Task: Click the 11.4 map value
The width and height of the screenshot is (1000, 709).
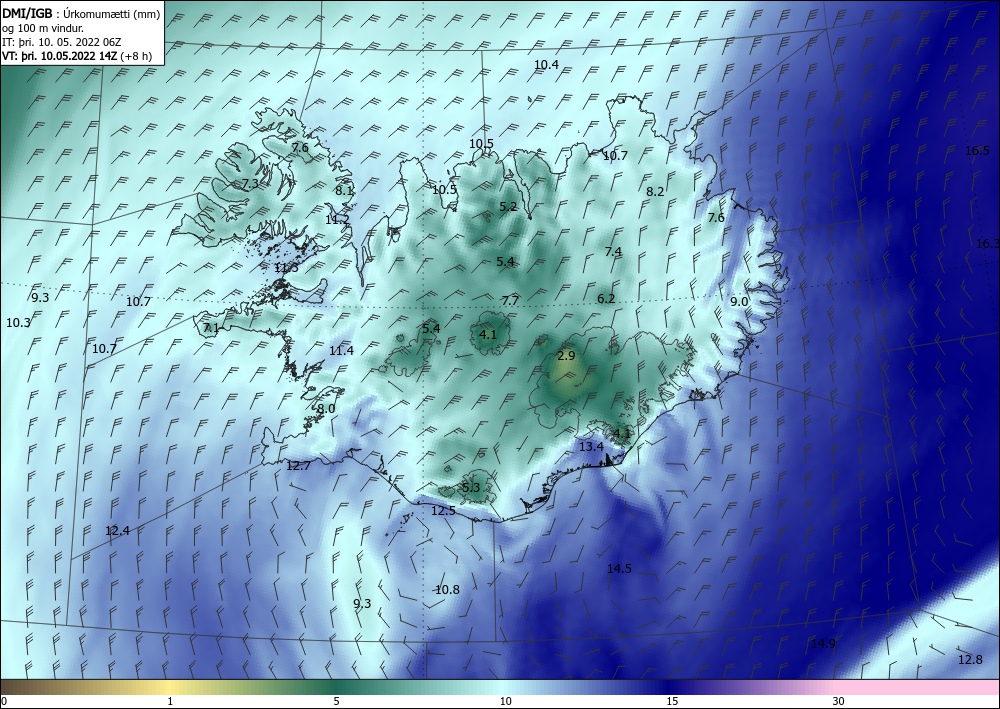Action: [x=341, y=351]
